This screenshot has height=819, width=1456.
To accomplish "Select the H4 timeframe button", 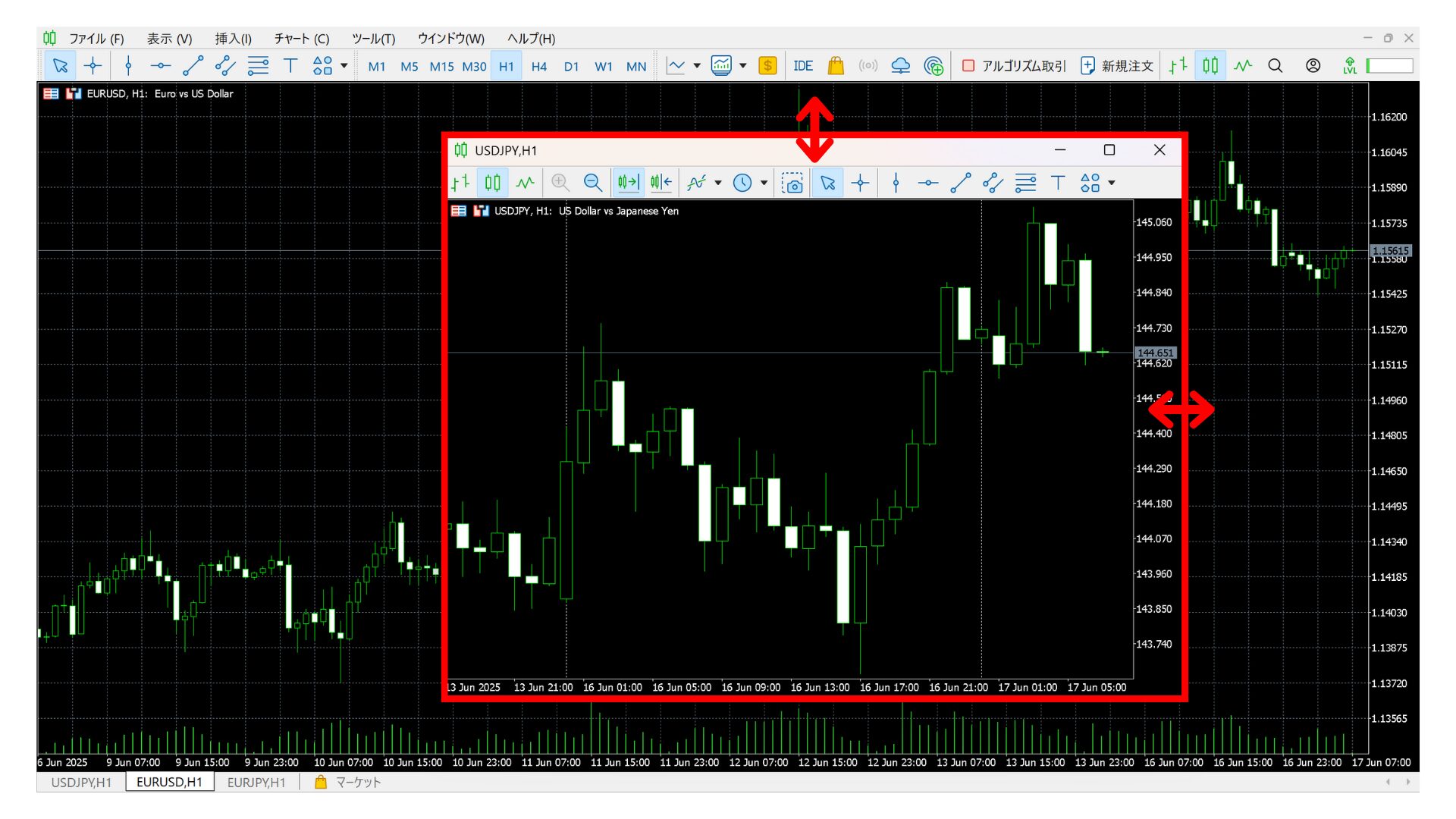I will coord(538,67).
